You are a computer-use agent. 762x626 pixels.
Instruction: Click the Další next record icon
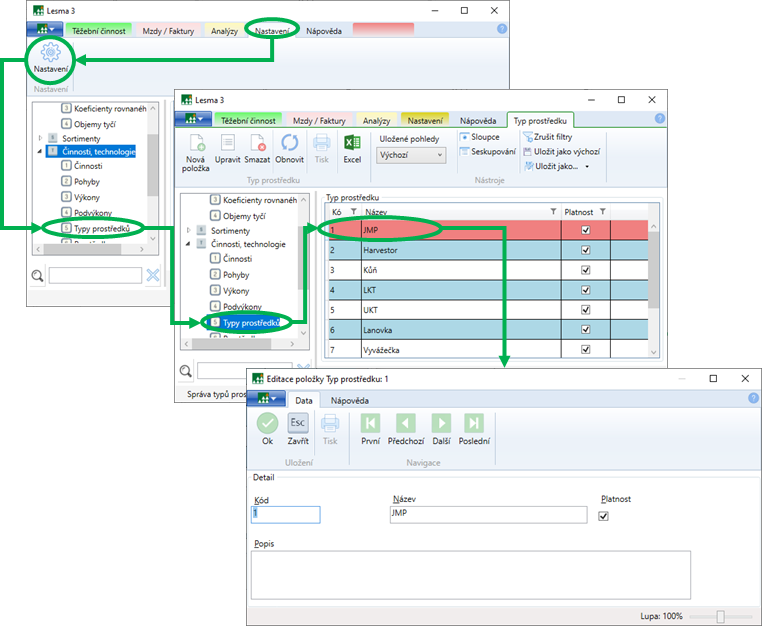[440, 423]
